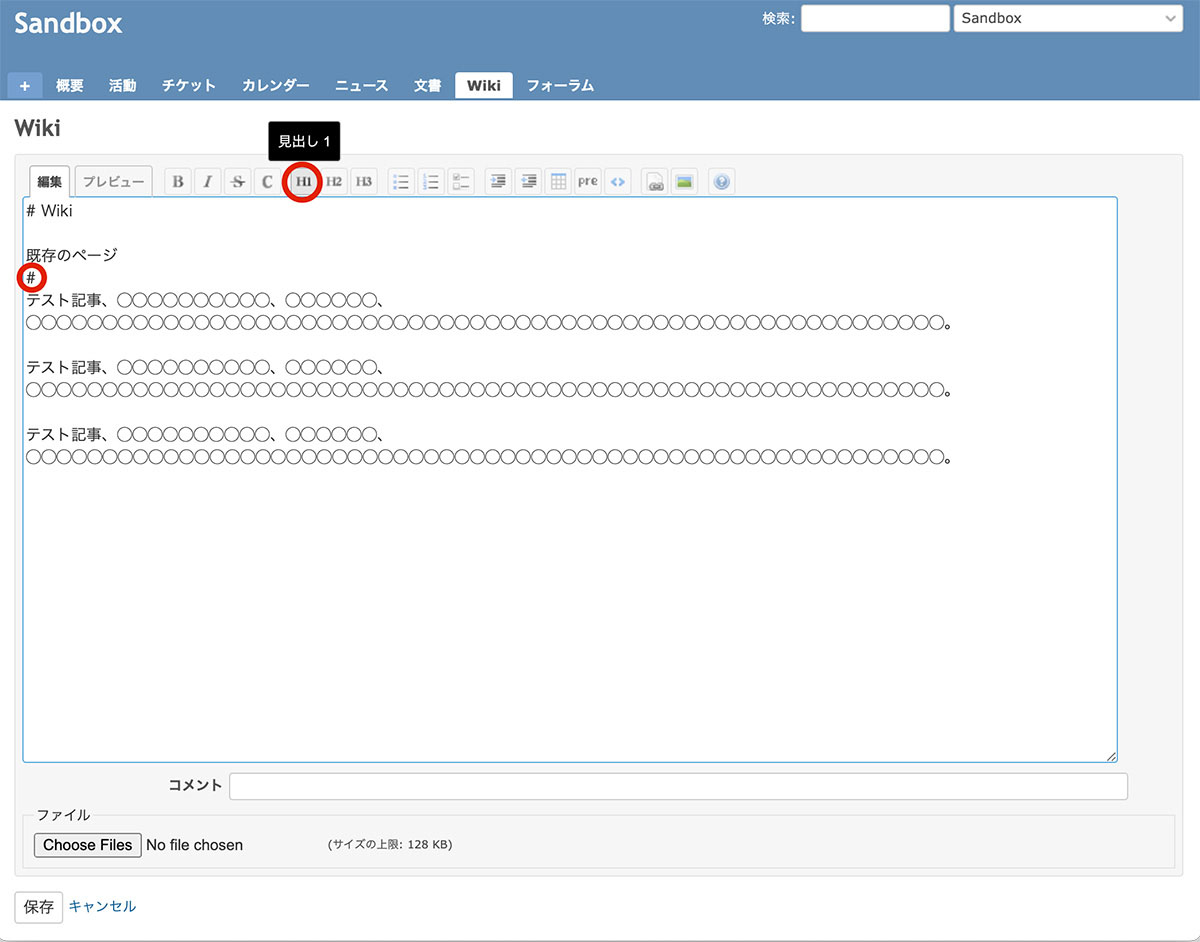Image resolution: width=1200 pixels, height=942 pixels.
Task: Insert ordered numbered list
Action: pyautogui.click(x=431, y=182)
